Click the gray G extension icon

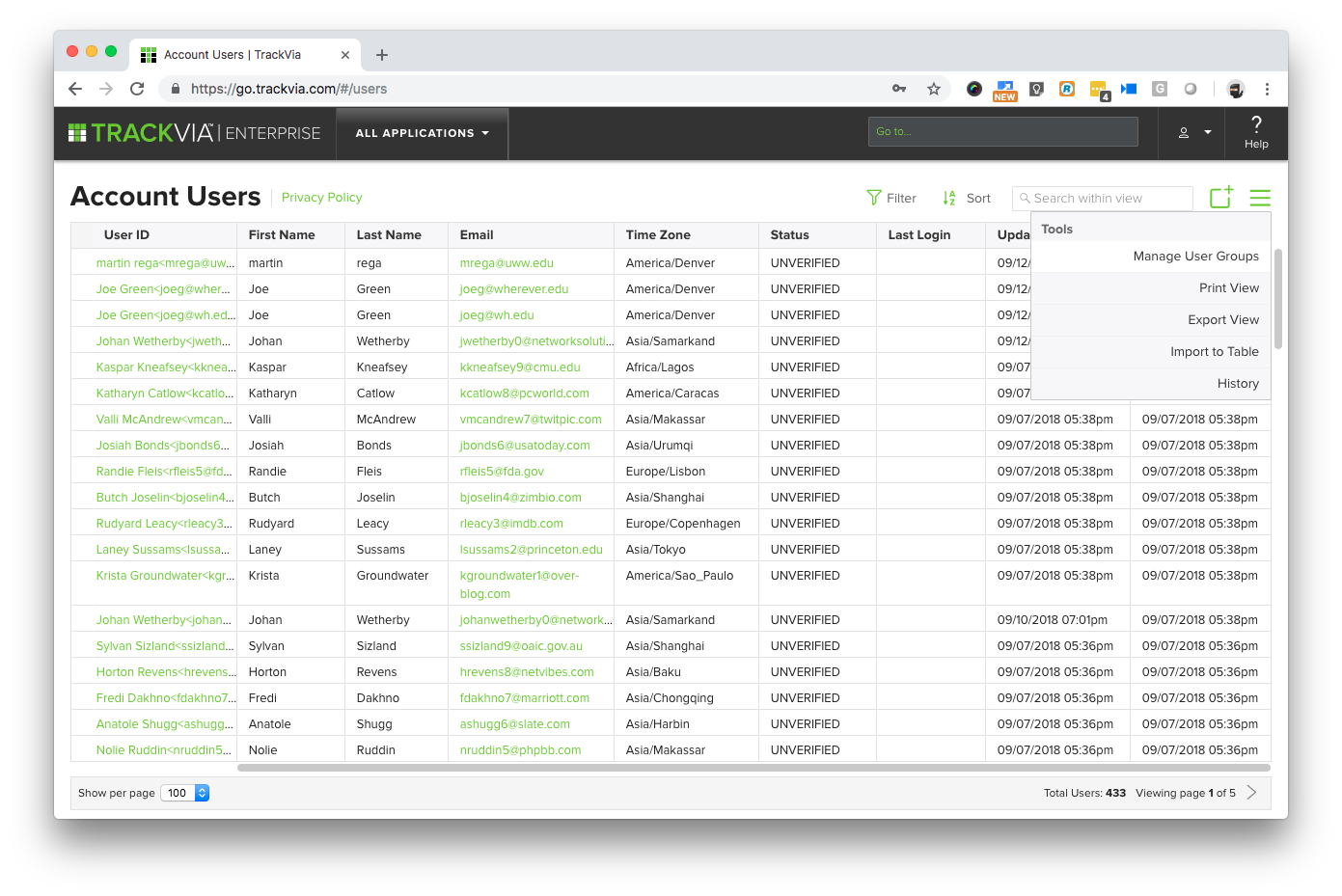(x=1160, y=89)
